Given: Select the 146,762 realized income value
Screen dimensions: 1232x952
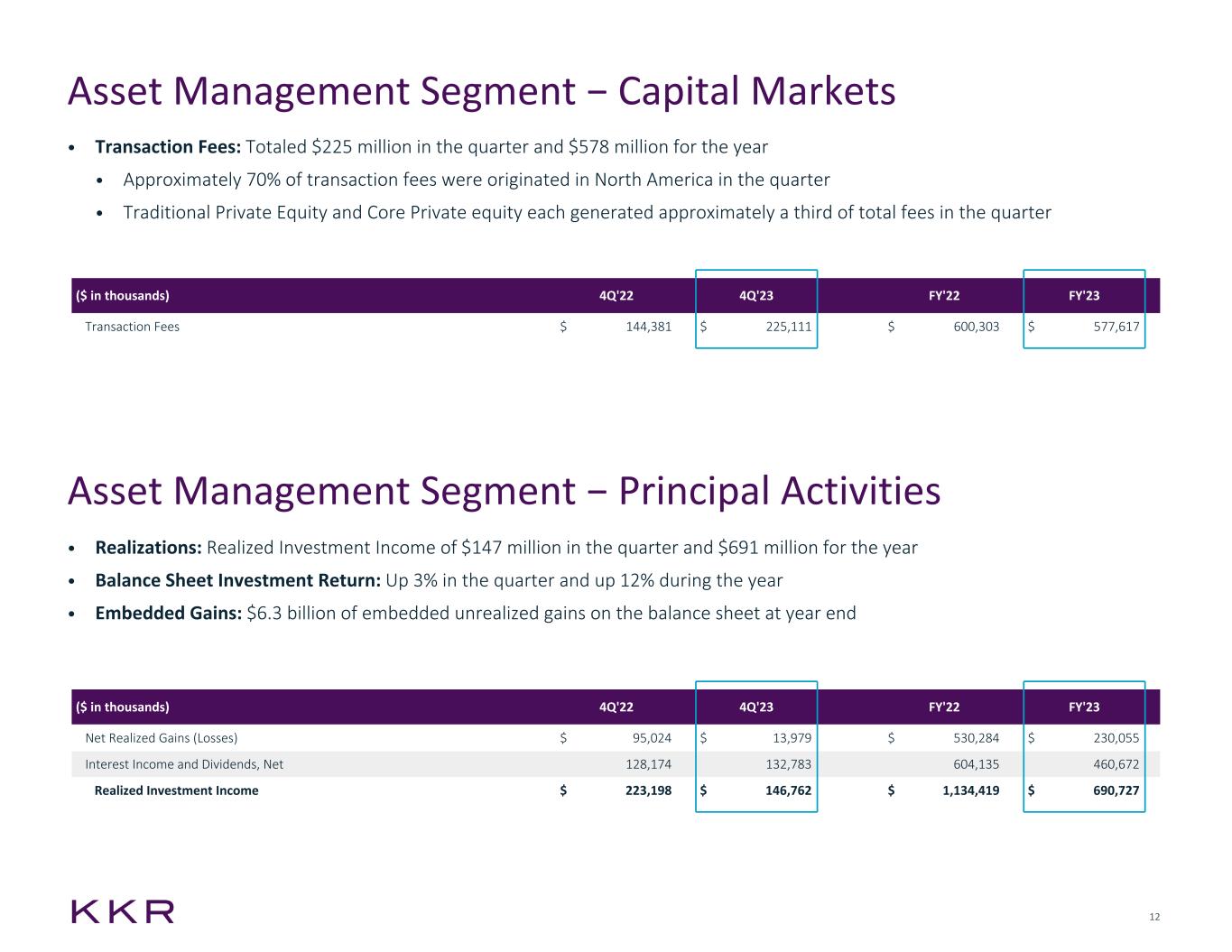Looking at the screenshot, I should (x=788, y=790).
